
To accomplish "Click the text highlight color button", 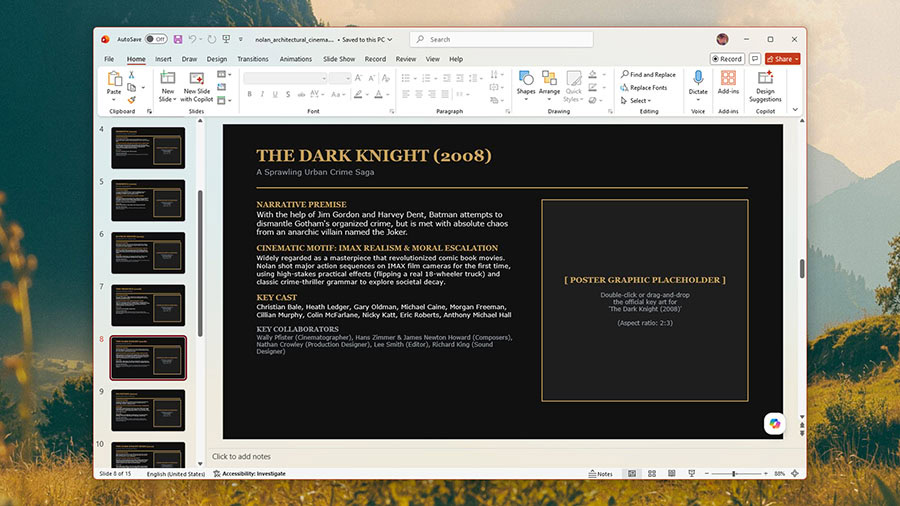I will point(358,94).
